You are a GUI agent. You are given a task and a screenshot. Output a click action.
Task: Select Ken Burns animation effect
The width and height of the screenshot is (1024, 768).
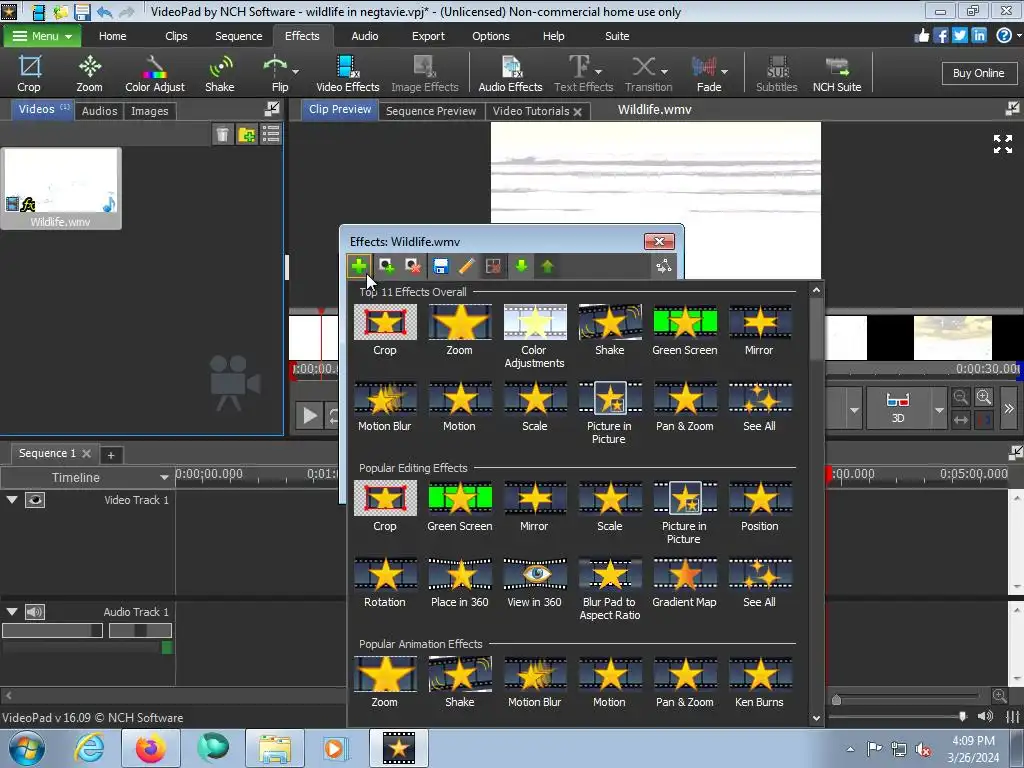coord(760,682)
